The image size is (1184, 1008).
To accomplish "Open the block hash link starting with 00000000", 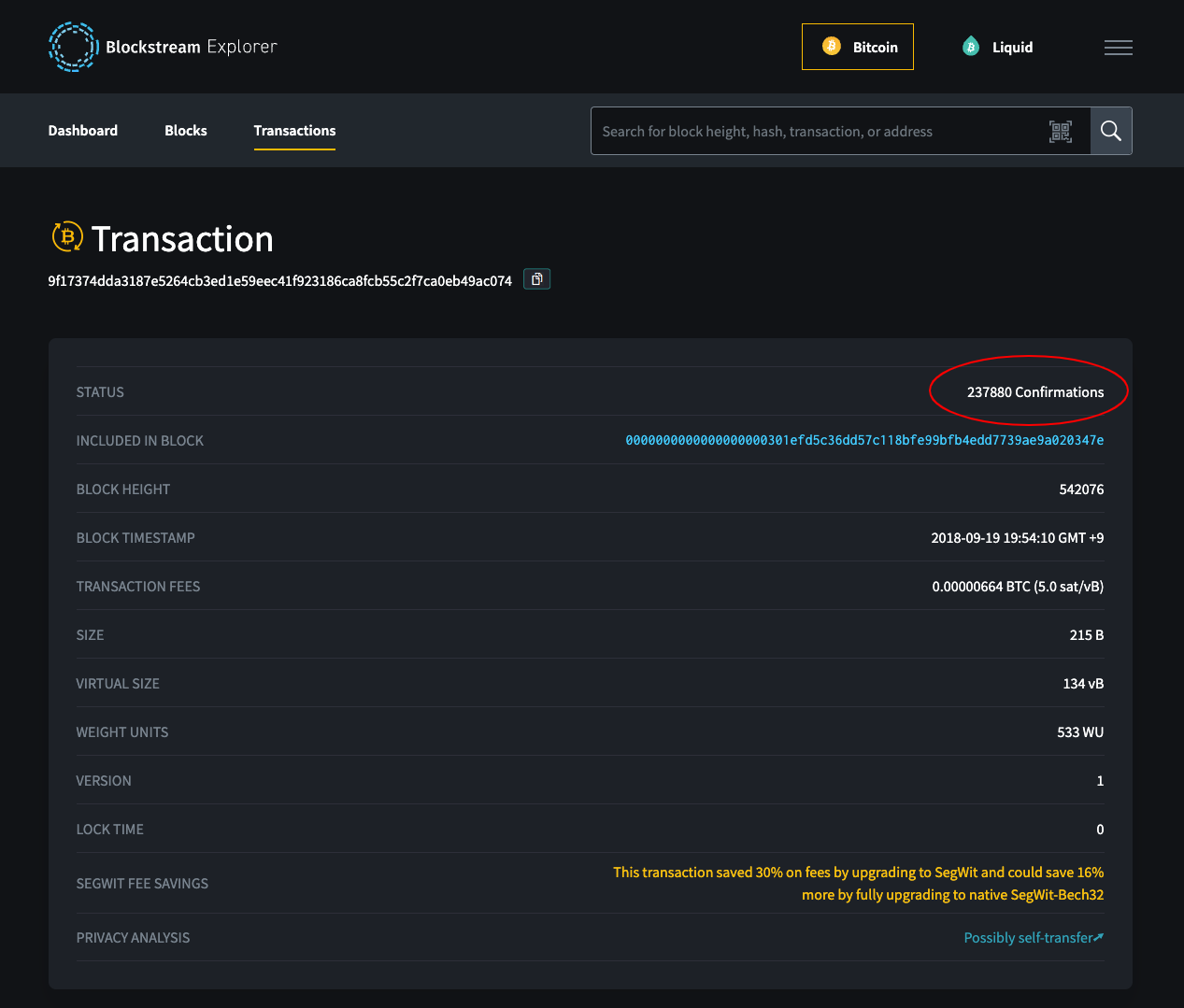I will [x=865, y=440].
